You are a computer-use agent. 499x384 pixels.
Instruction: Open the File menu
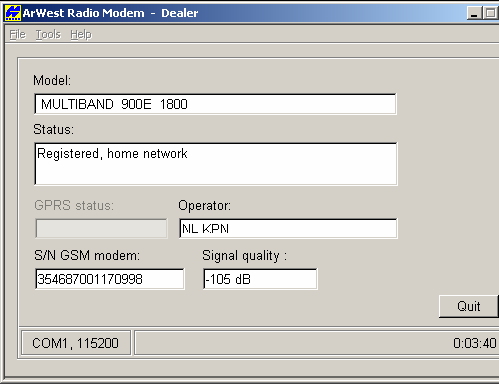click(17, 34)
